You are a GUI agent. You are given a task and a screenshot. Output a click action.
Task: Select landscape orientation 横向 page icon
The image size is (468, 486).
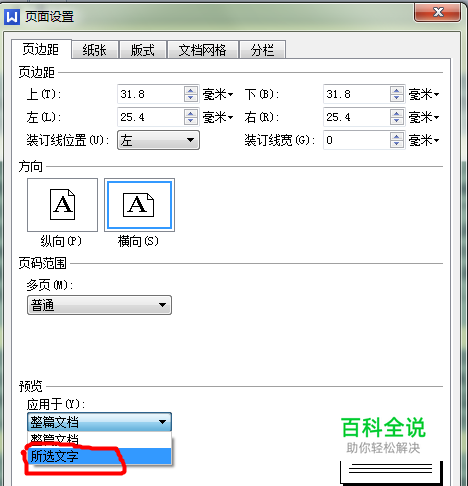139,205
